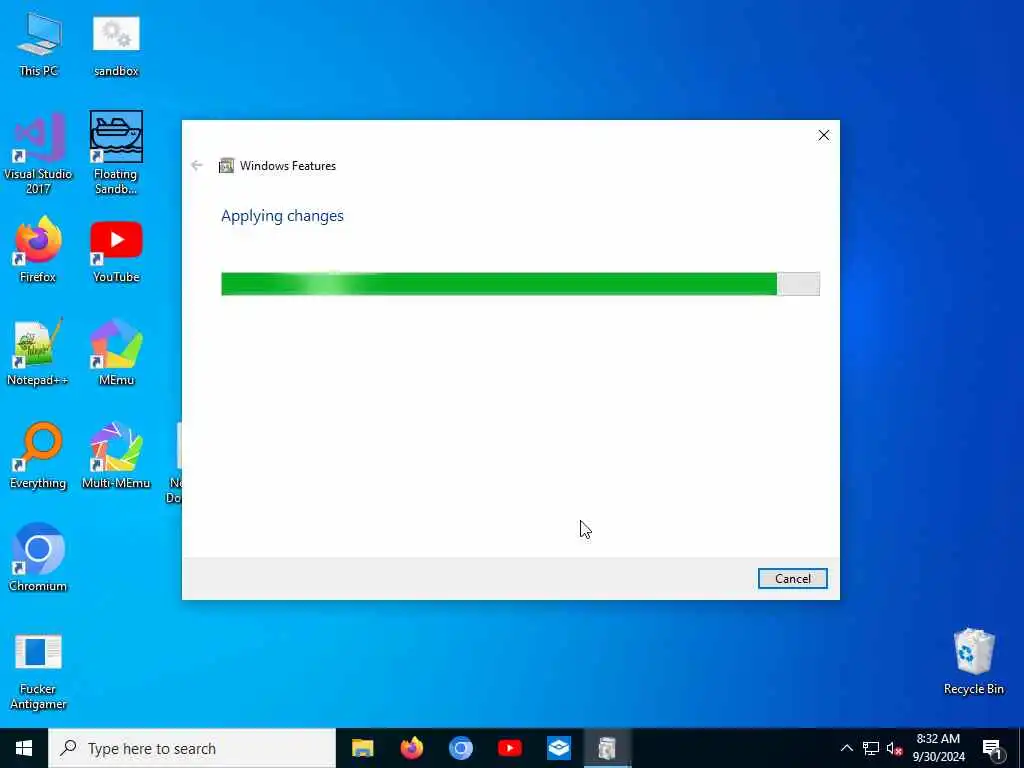Open the Action Center notifications
The image size is (1024, 768).
click(x=992, y=749)
